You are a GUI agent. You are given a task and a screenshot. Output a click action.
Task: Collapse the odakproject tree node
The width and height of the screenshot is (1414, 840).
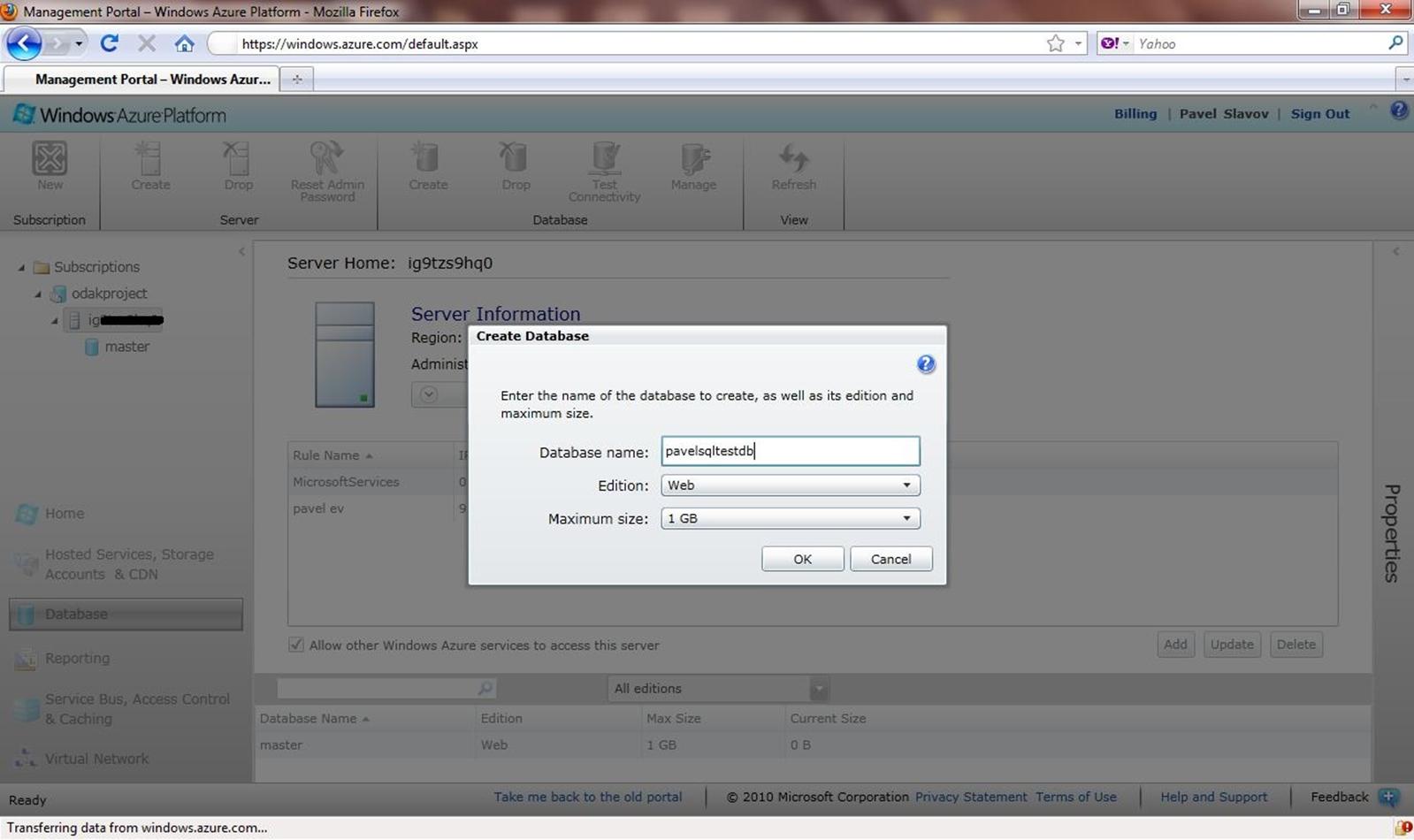pos(38,294)
